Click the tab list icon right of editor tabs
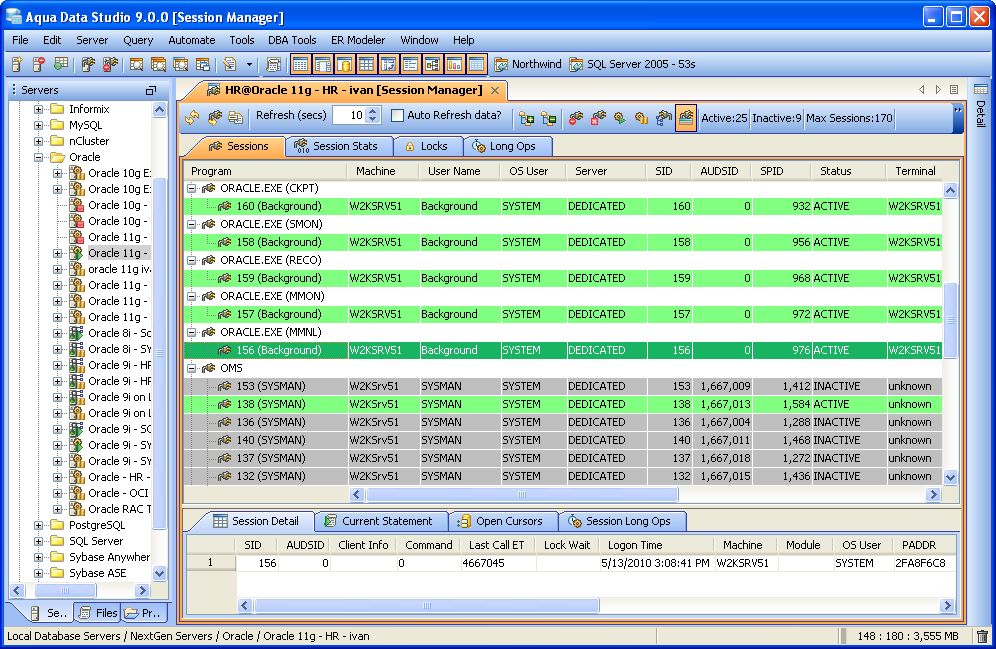Image resolution: width=996 pixels, height=649 pixels. click(954, 90)
